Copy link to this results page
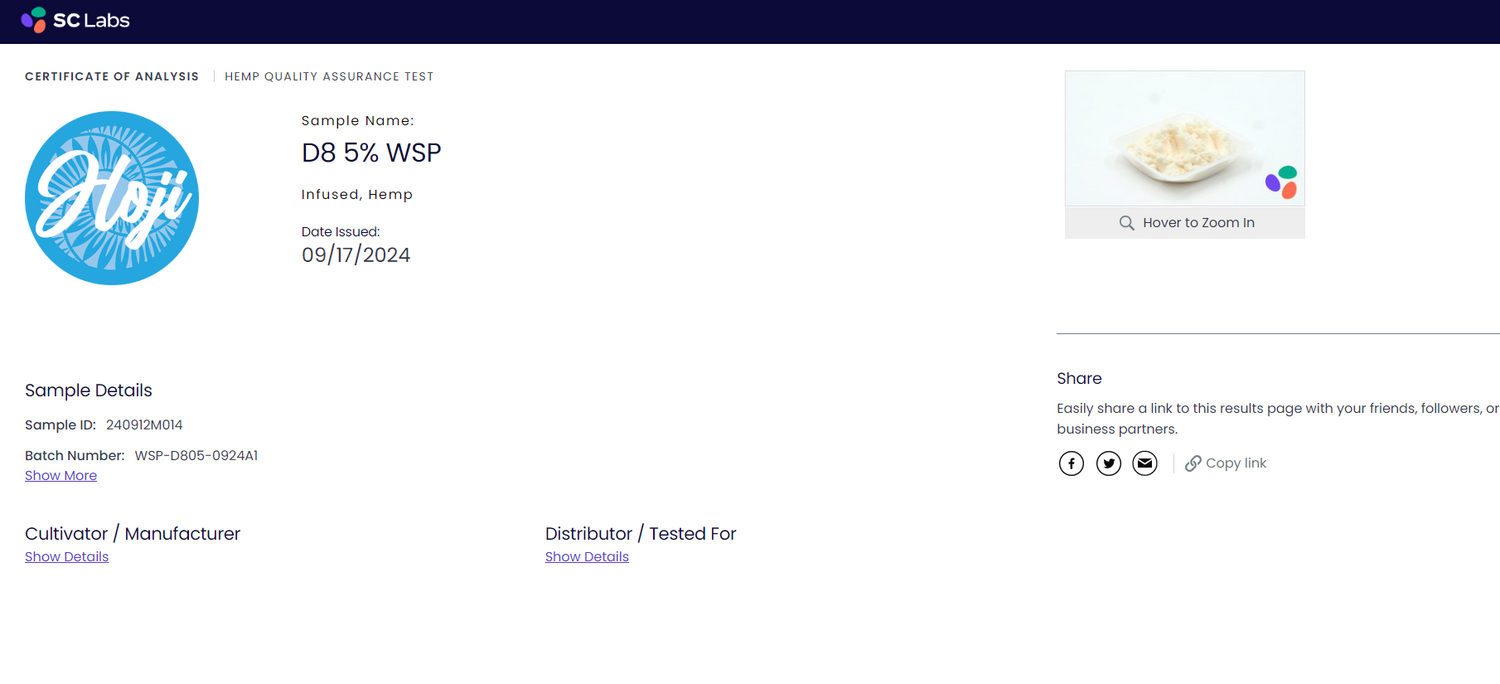Viewport: 1500px width, 684px height. click(x=1226, y=463)
